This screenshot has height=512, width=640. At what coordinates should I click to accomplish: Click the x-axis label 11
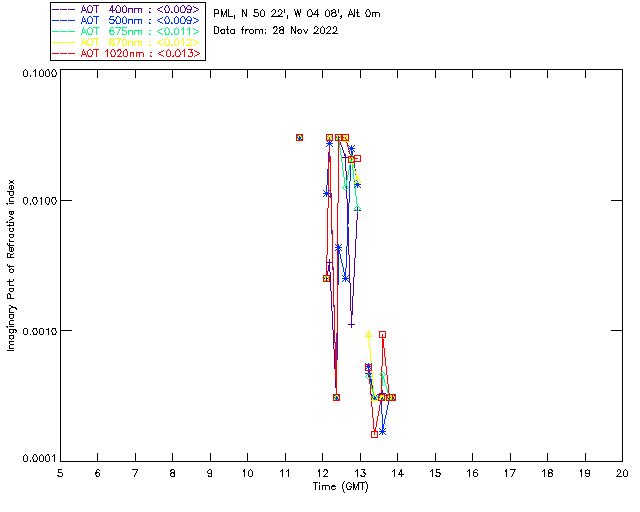285,473
